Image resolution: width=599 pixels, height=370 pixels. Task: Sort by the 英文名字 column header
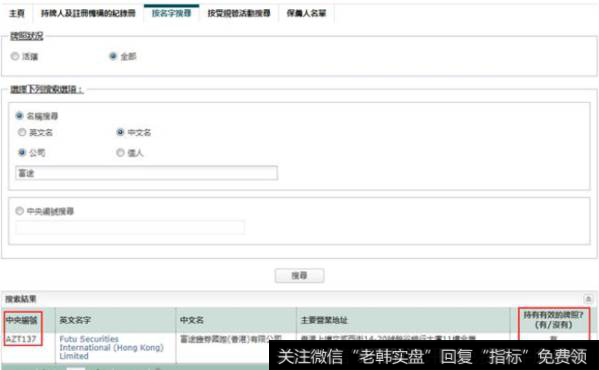click(75, 320)
